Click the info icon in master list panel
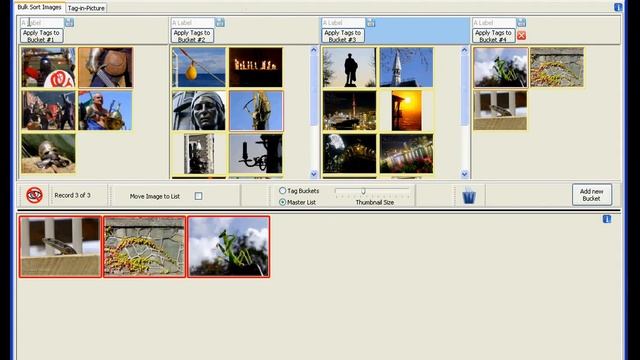The image size is (640, 360). 607,219
